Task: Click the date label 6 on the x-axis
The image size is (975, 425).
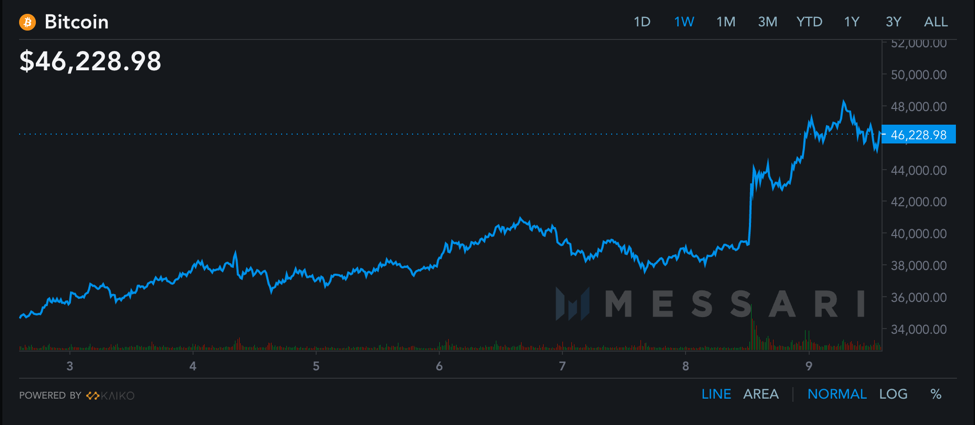Action: [439, 366]
